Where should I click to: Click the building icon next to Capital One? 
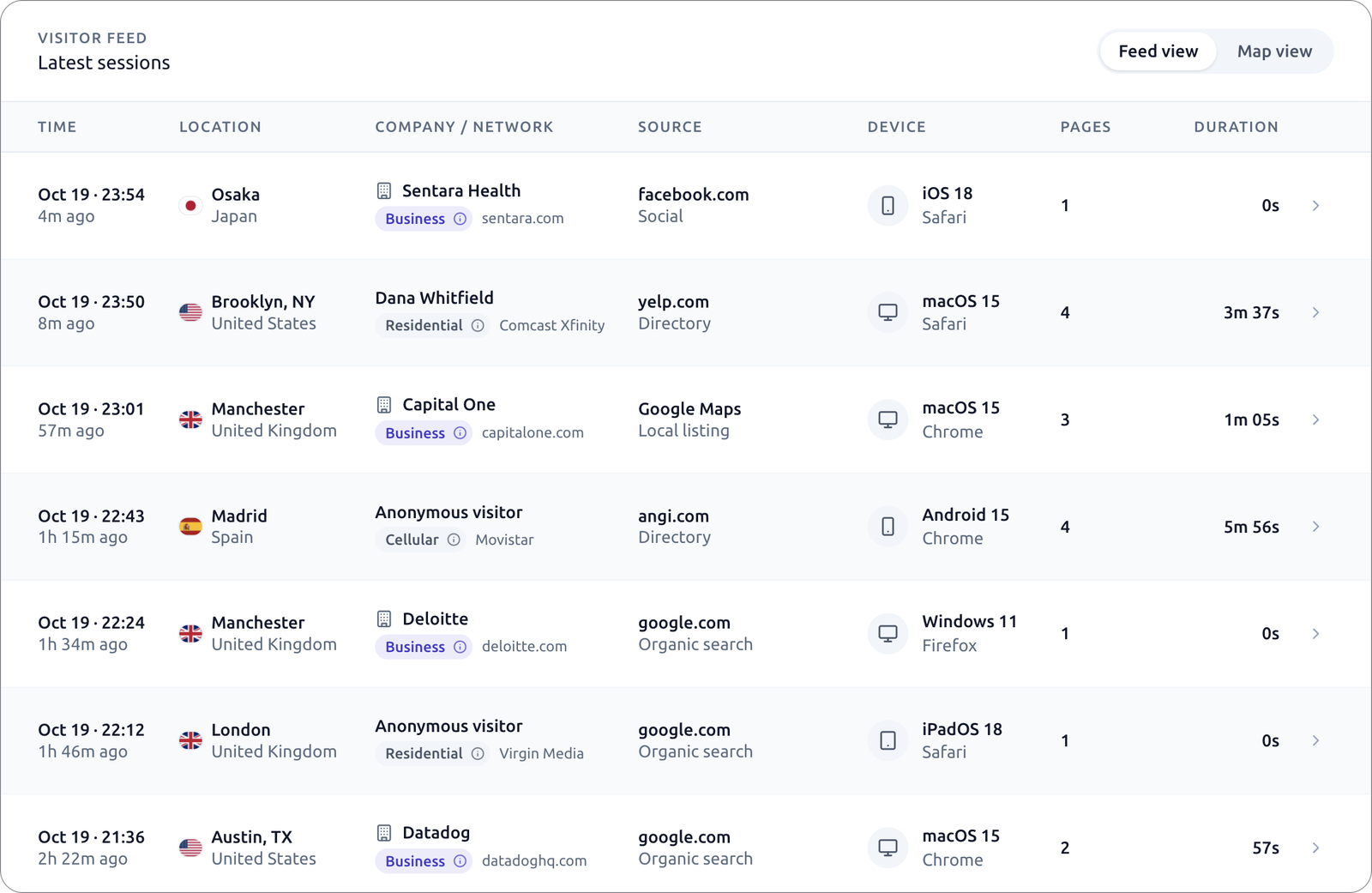384,405
